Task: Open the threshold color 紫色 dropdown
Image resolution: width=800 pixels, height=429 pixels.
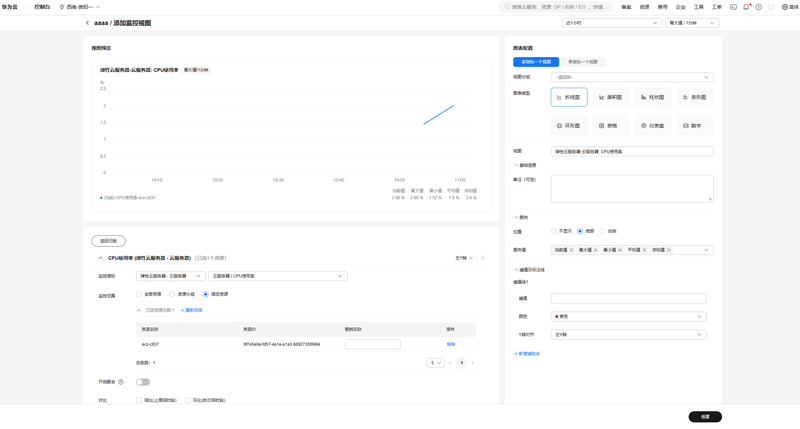Action: pyautogui.click(x=629, y=316)
